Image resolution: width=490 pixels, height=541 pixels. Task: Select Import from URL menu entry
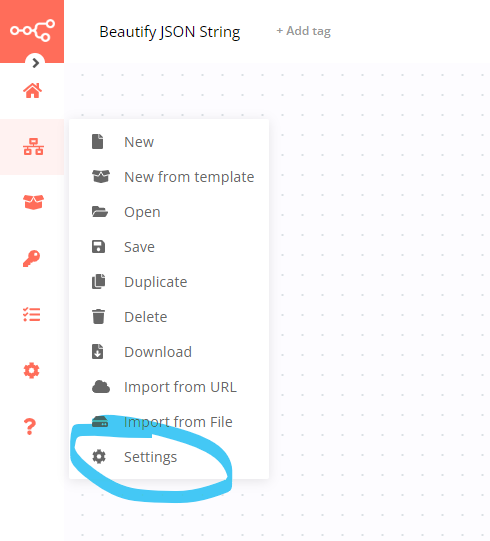point(169,387)
